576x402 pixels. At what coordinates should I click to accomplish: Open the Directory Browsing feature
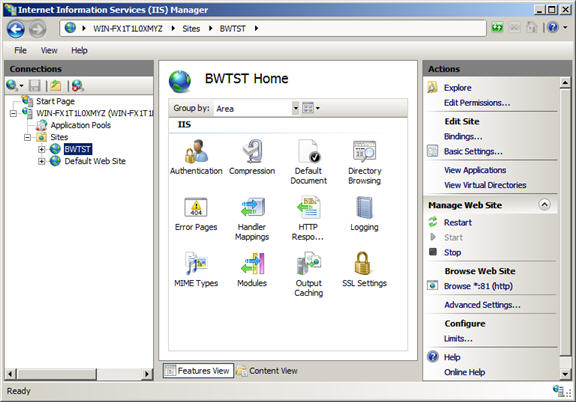coord(364,162)
